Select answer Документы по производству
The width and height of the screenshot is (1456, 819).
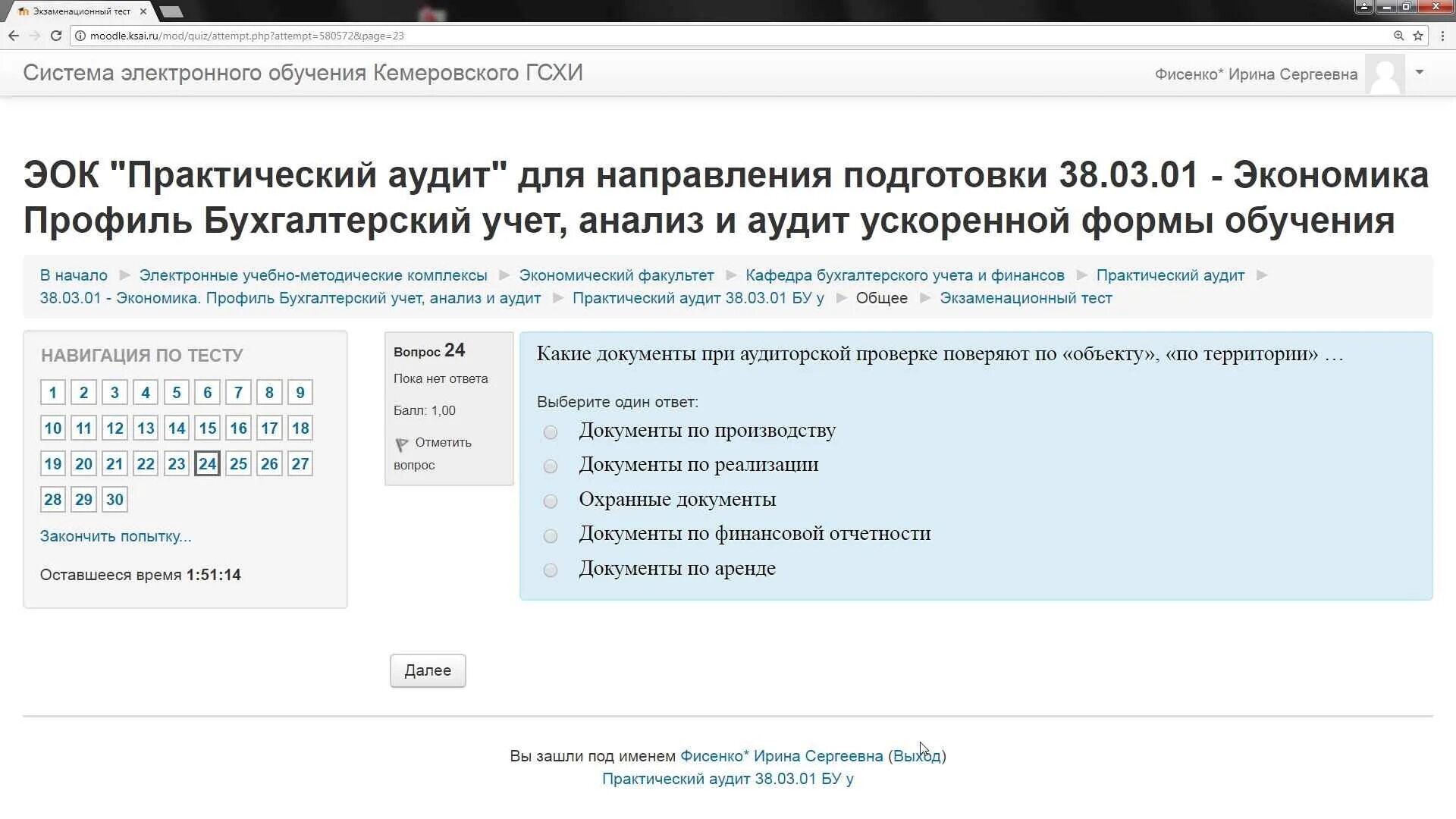(551, 432)
